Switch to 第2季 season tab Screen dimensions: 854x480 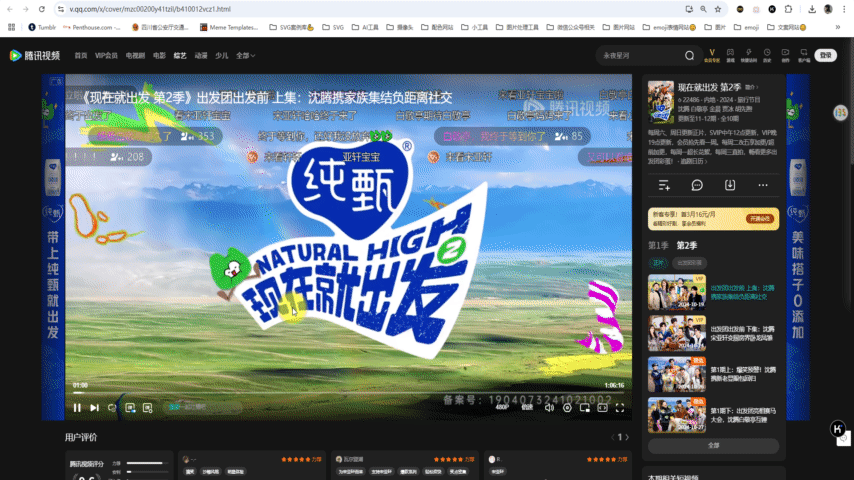687,246
